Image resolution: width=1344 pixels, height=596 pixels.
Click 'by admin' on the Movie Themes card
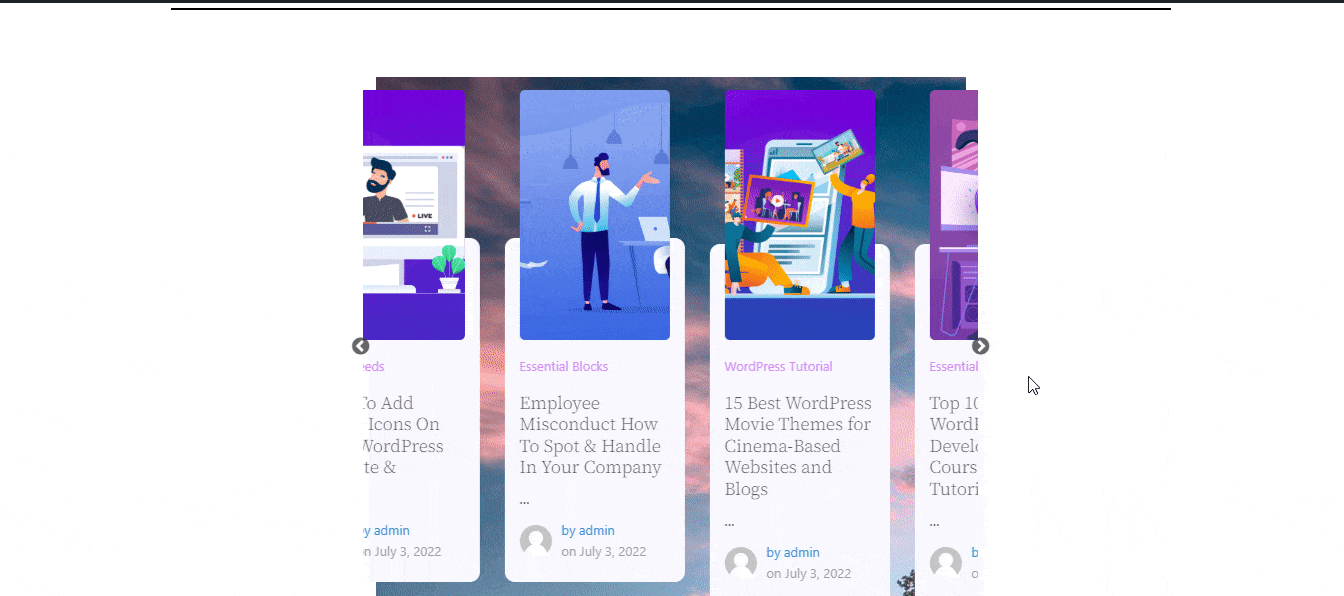pyautogui.click(x=793, y=553)
